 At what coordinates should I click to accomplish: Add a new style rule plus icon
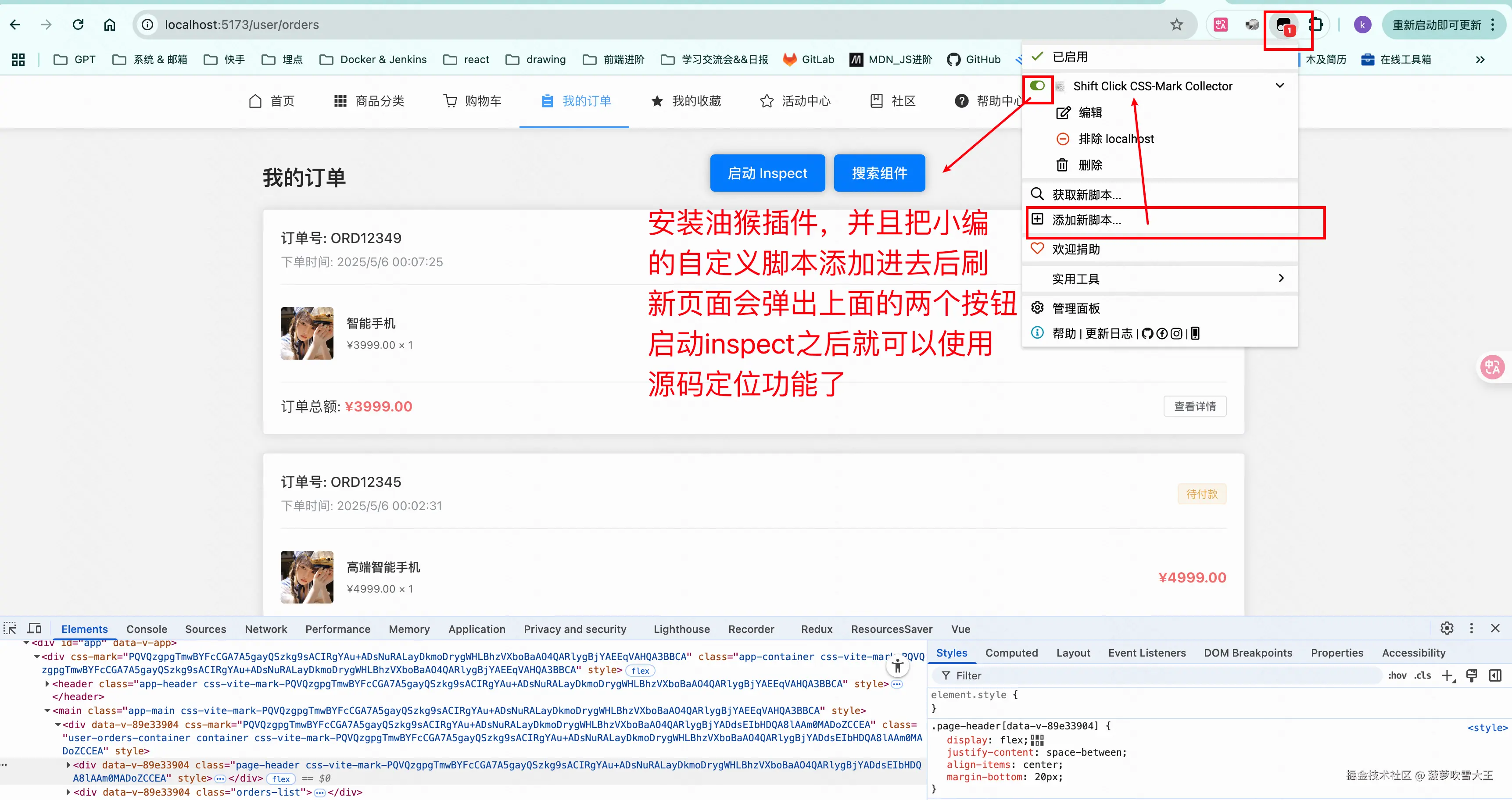point(1447,676)
